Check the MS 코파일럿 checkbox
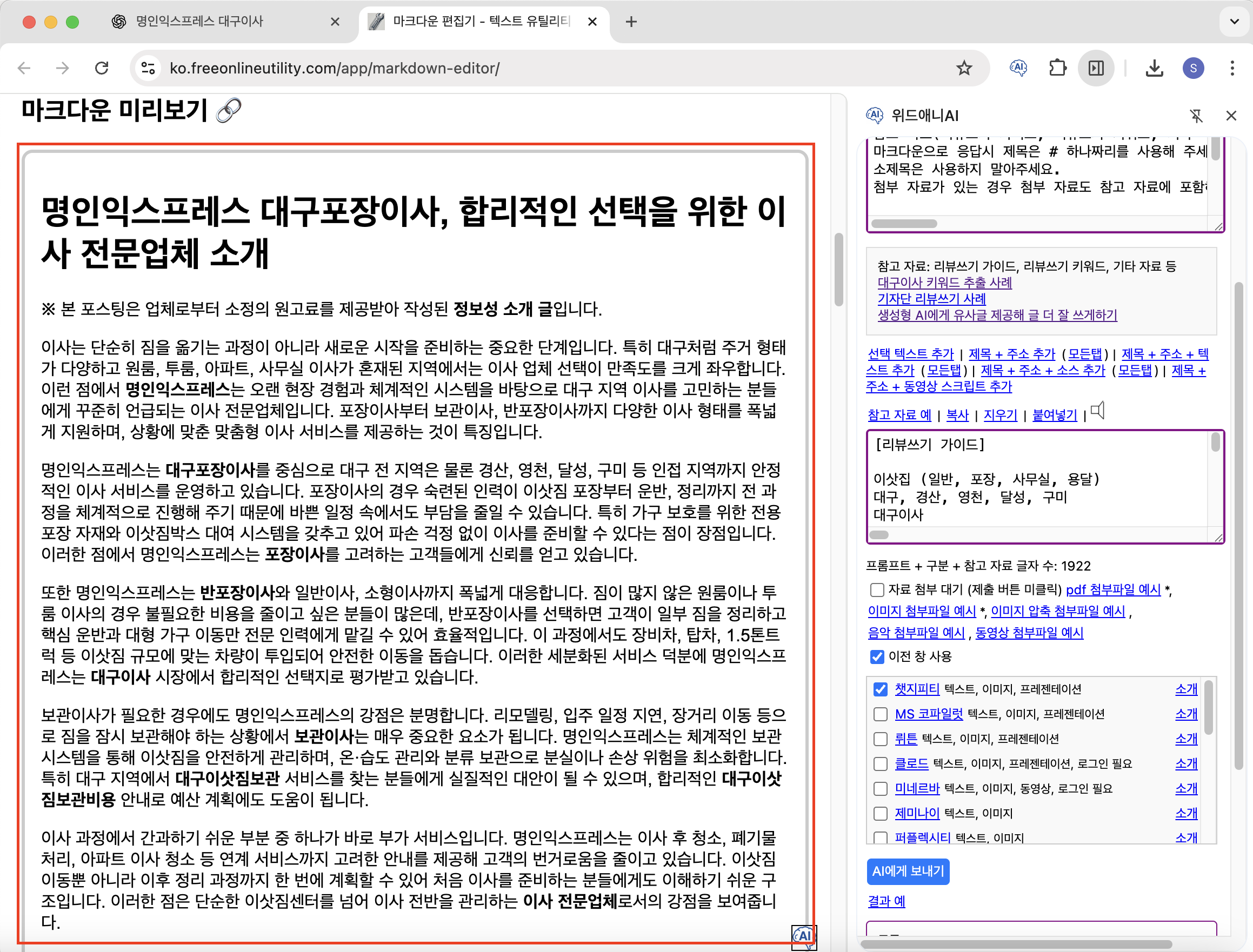This screenshot has height=952, width=1253. [880, 714]
